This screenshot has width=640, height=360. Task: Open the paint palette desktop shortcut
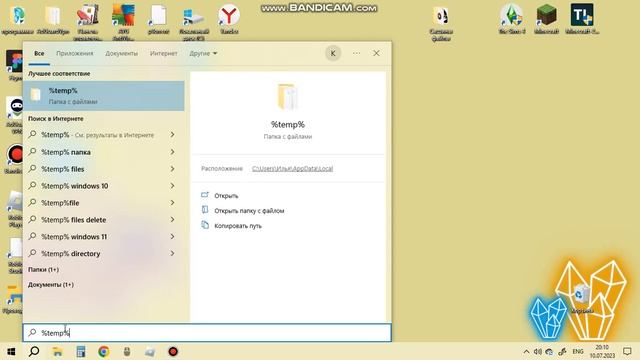88,22
